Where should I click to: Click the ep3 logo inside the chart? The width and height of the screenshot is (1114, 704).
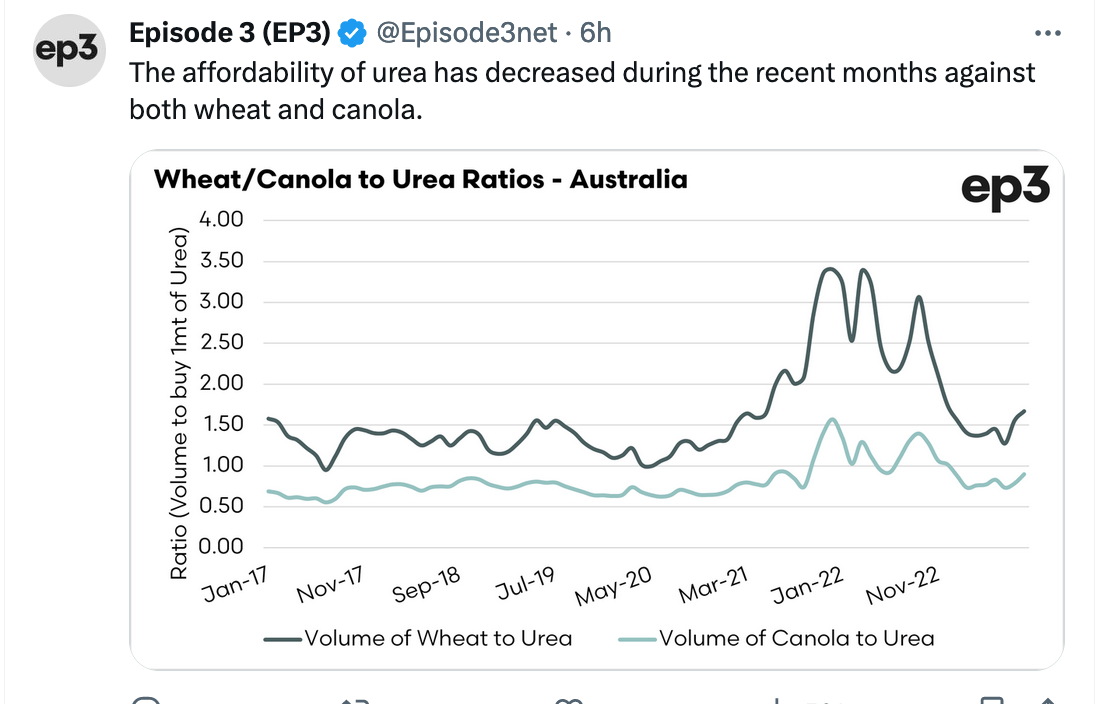click(1005, 188)
